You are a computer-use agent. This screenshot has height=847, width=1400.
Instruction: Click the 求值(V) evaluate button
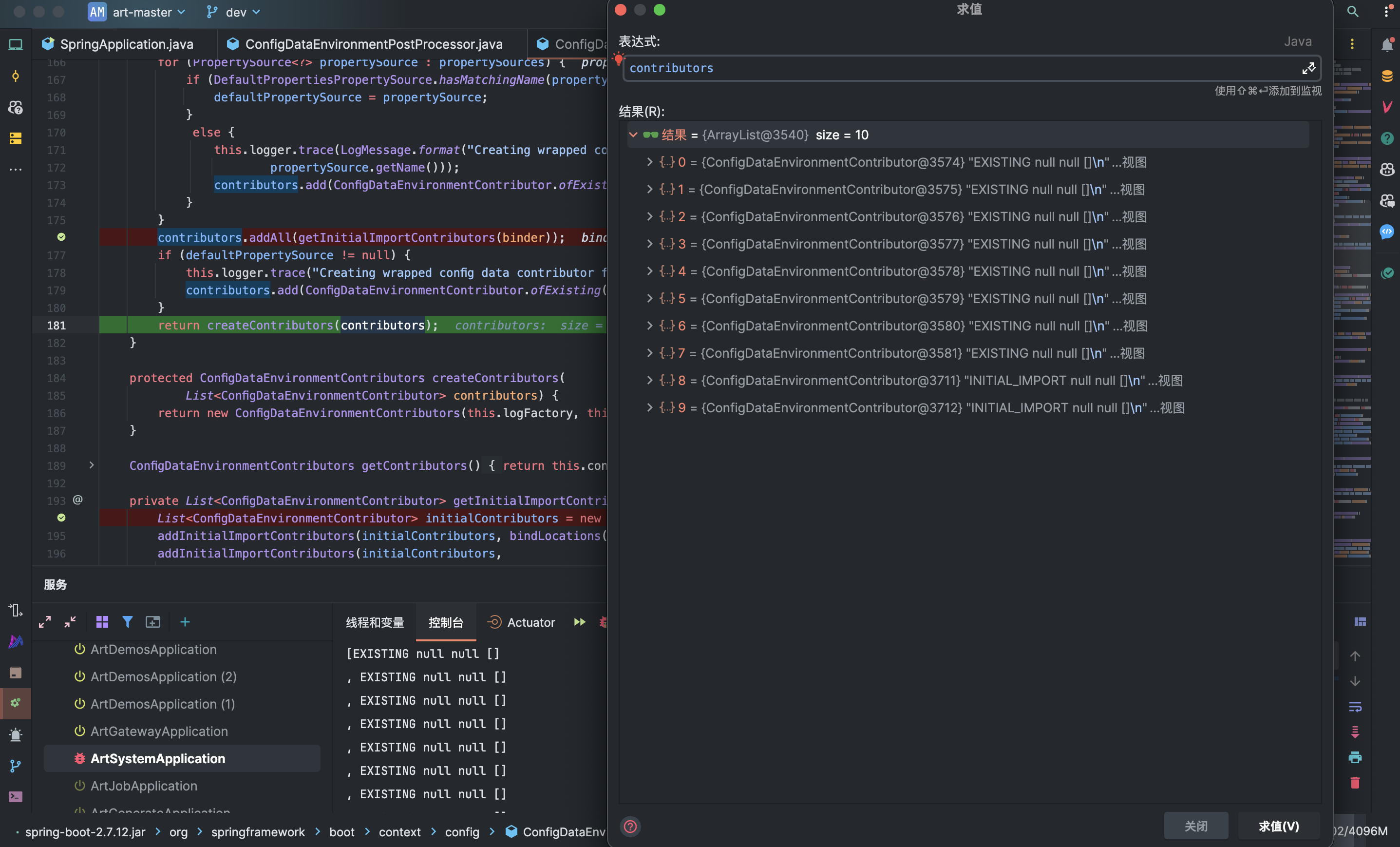pos(1278,826)
